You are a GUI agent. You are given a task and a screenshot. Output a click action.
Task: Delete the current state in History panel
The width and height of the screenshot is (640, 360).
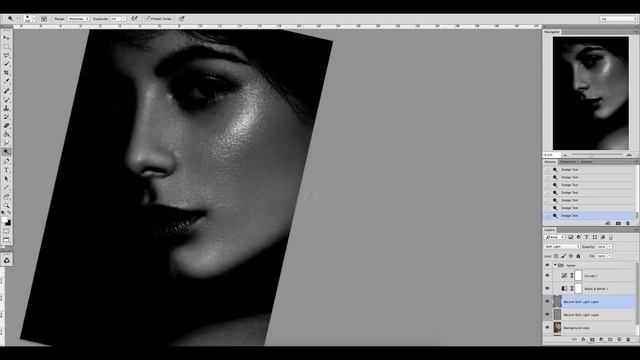[628, 223]
